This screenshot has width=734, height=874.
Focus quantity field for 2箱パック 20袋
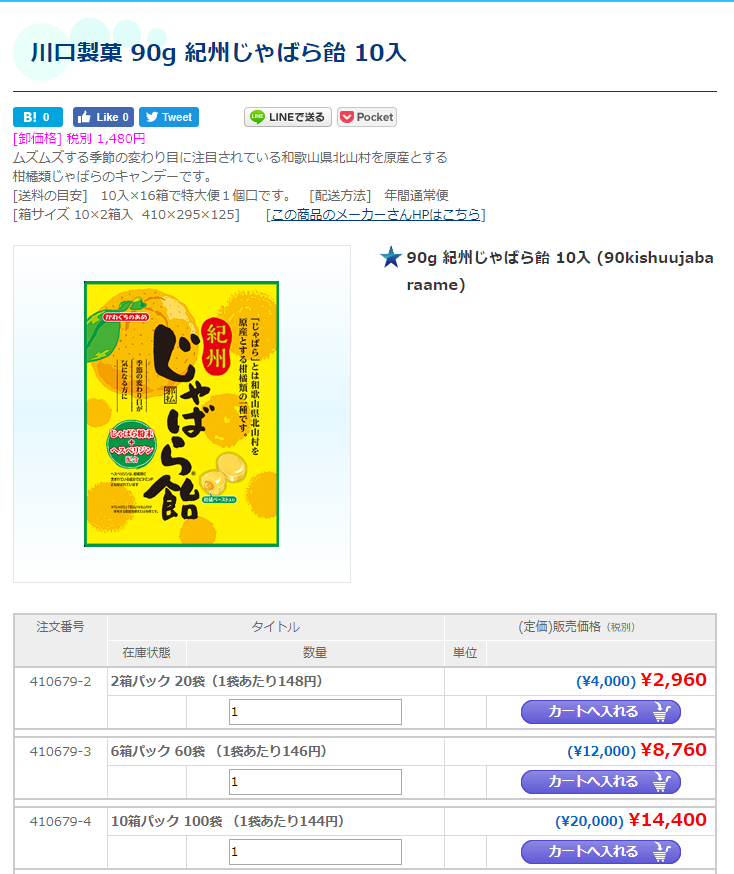(315, 712)
